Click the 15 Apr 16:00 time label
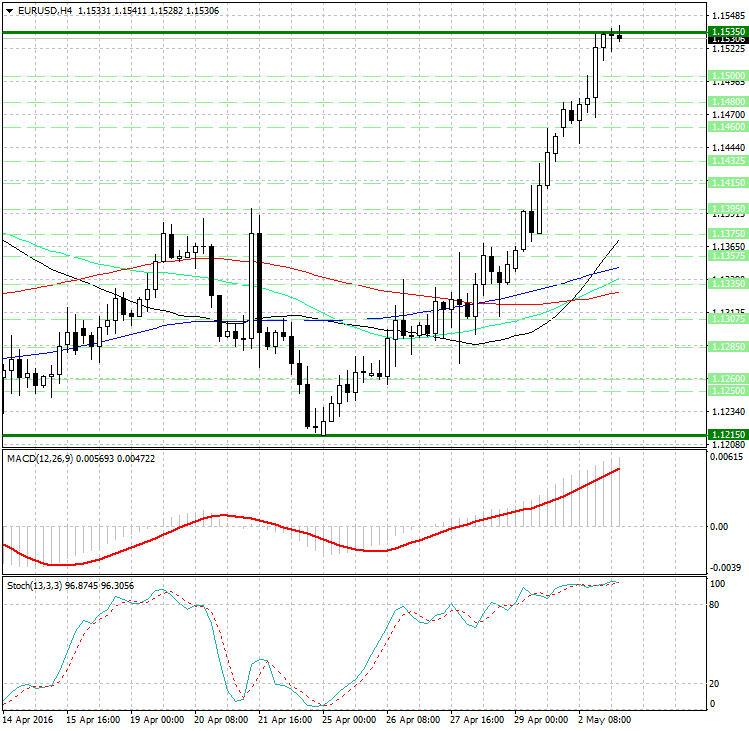Screen dimensions: 749x731 pos(93,720)
